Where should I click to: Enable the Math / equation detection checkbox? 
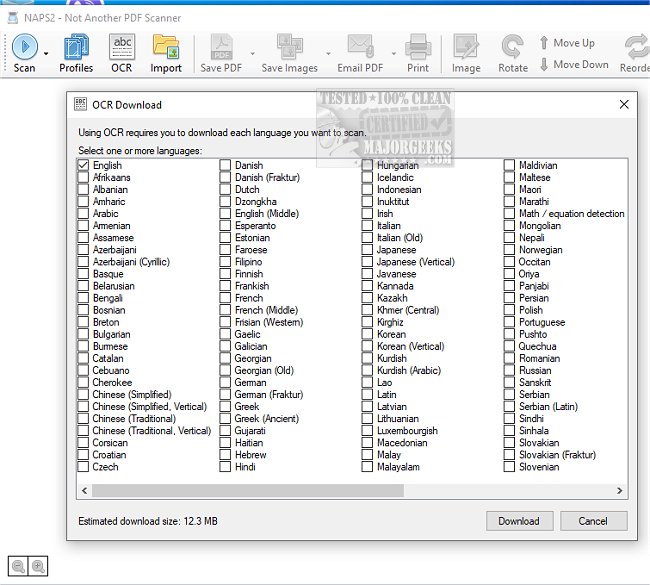[x=509, y=214]
